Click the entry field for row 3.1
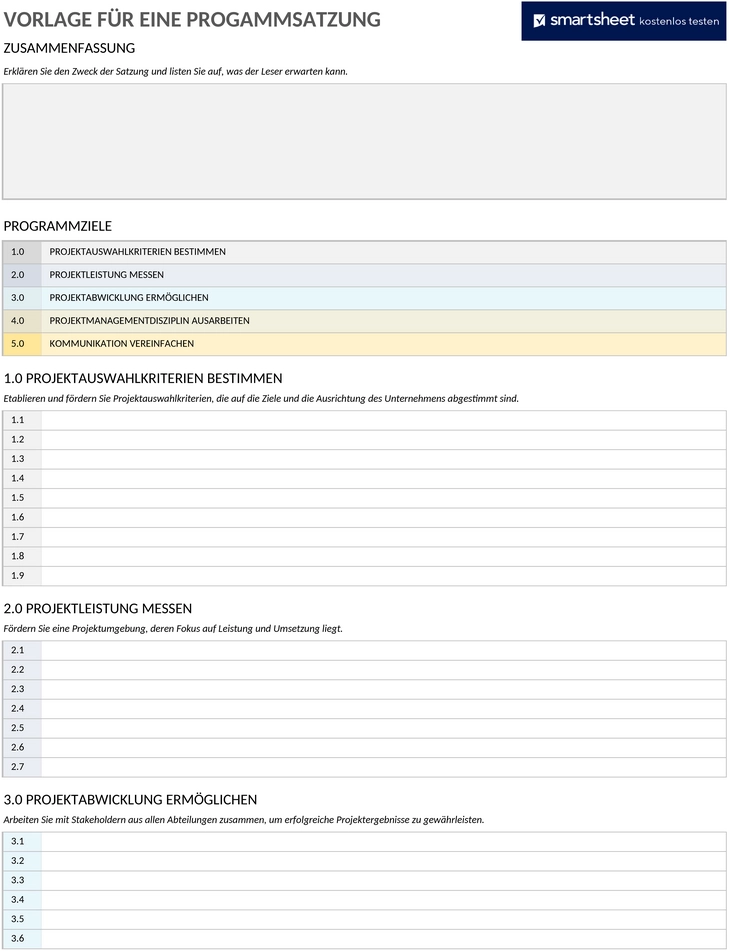Image resolution: width=730 pixels, height=951 pixels. 384,841
